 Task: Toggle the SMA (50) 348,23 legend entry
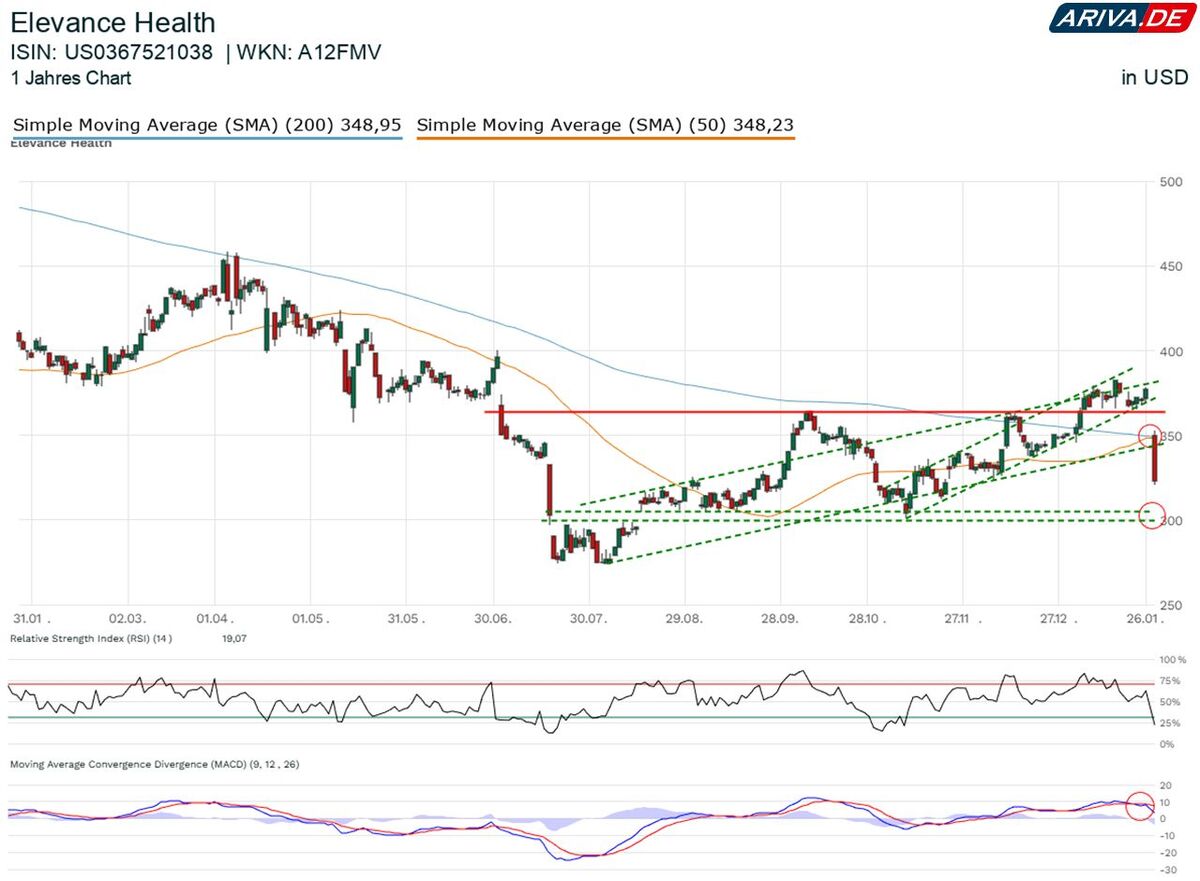[x=605, y=125]
